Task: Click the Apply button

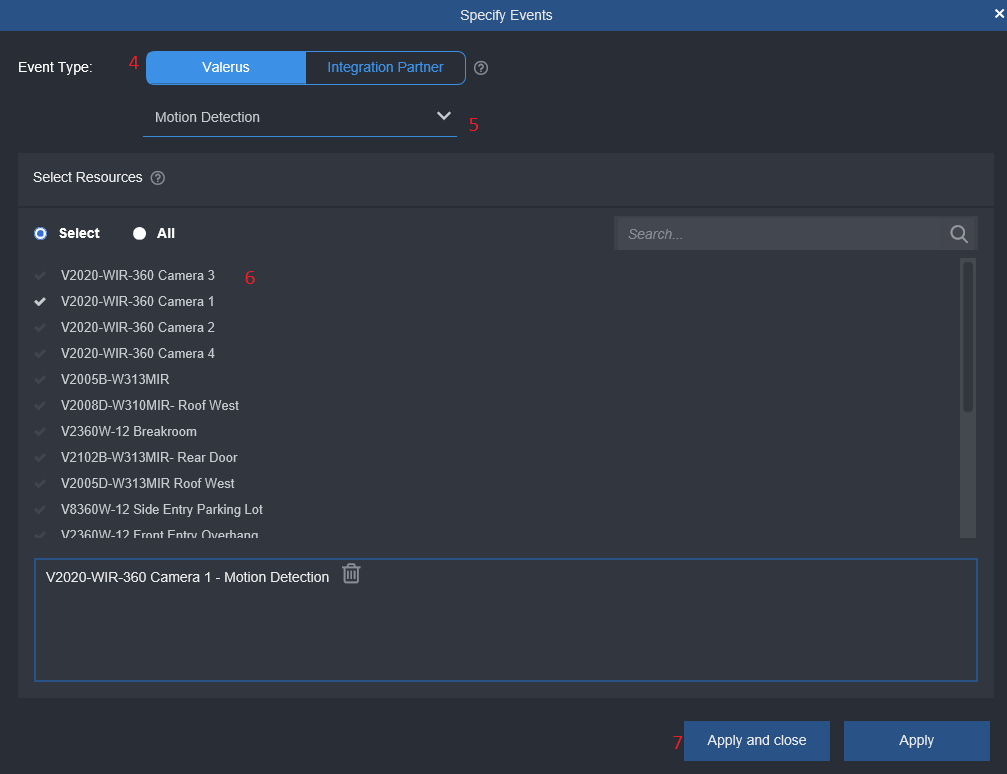Action: click(x=916, y=741)
